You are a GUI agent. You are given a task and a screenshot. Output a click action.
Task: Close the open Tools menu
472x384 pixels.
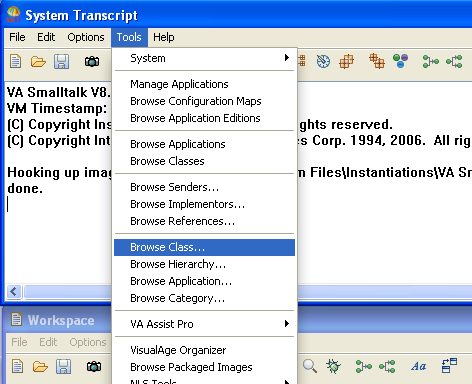point(129,37)
